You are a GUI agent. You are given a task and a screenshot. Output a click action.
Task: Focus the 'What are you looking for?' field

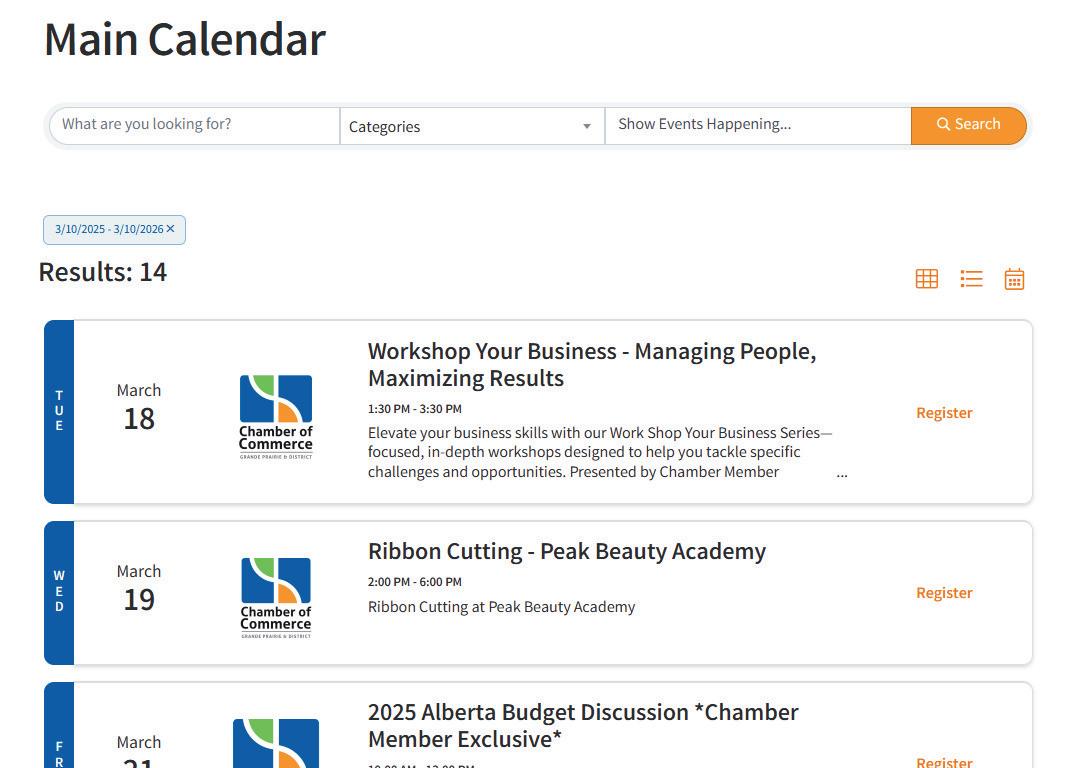(x=195, y=125)
